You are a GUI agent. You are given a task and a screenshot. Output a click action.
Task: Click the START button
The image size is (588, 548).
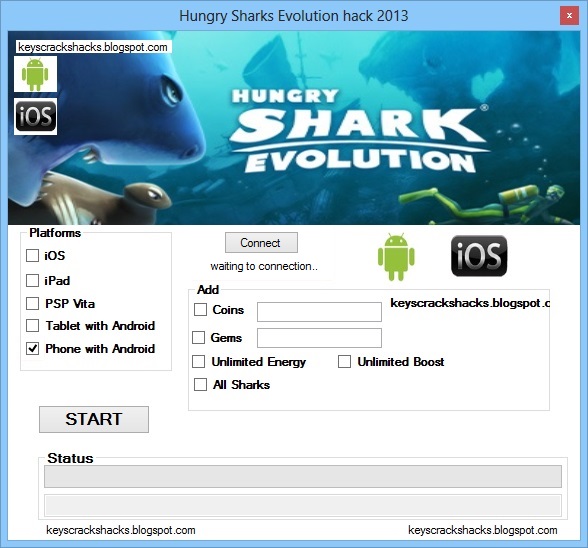[x=94, y=419]
